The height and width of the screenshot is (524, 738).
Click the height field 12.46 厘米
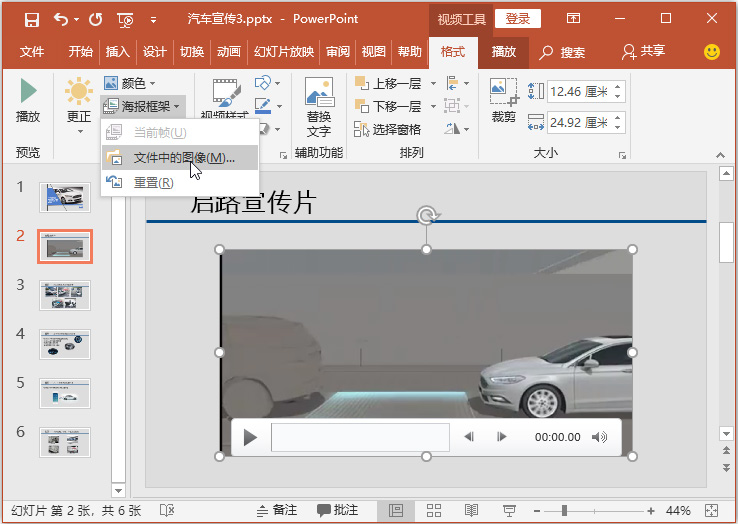pos(579,91)
